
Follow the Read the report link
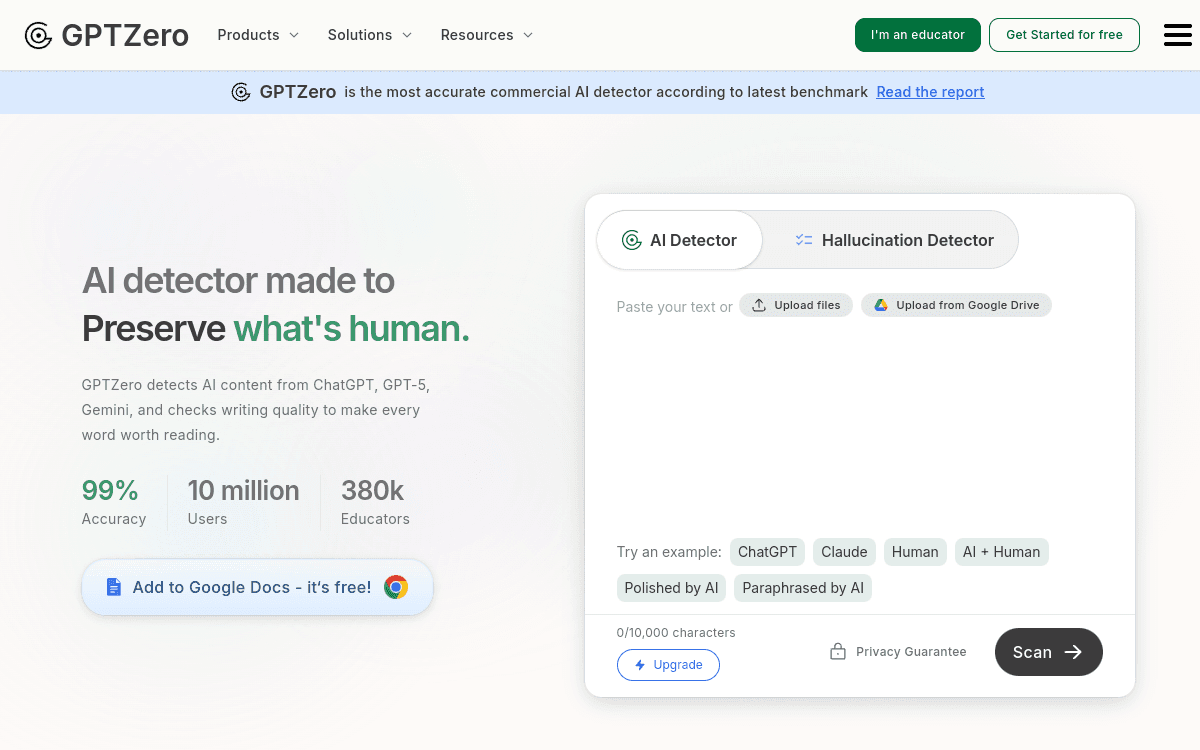930,91
